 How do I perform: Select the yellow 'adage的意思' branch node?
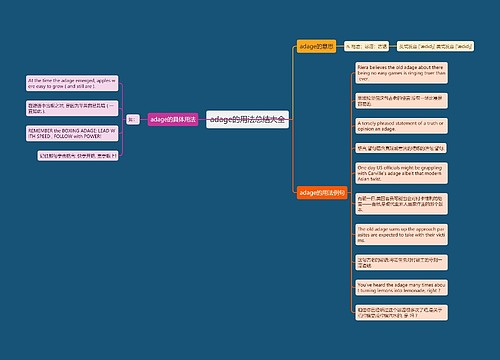coord(316,46)
